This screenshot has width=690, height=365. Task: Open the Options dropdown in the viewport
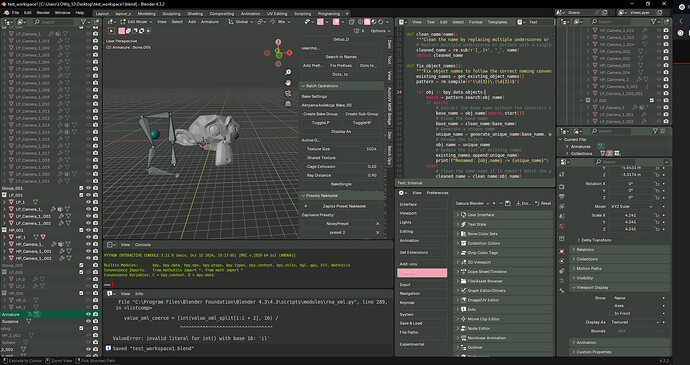point(380,31)
